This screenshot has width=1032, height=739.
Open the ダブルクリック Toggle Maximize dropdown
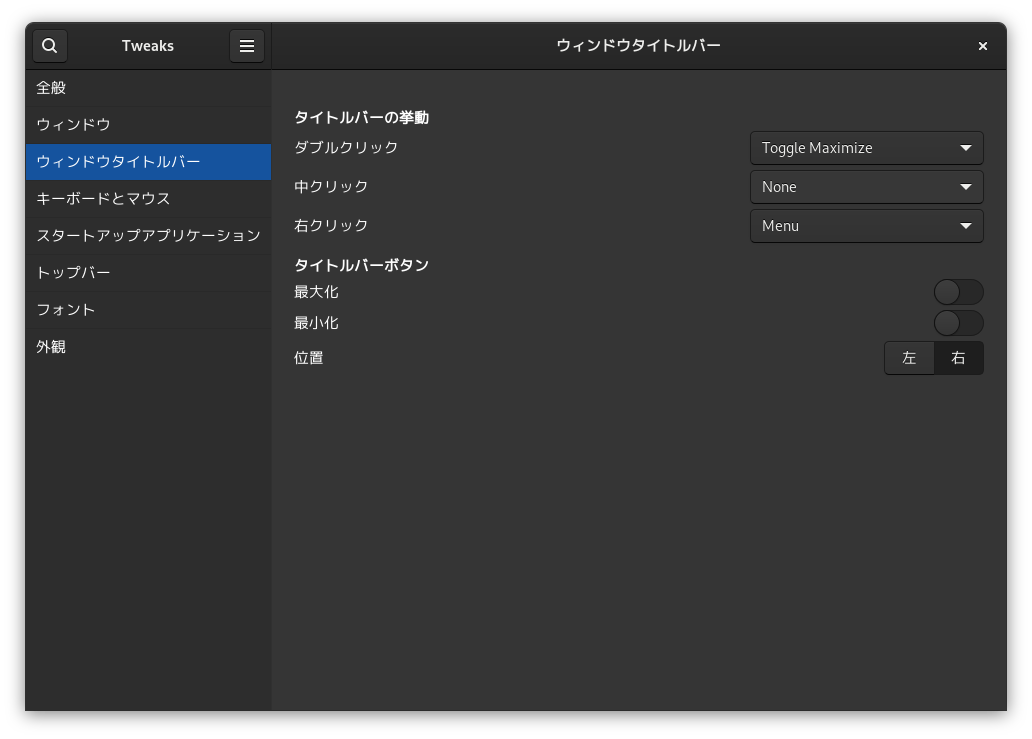866,148
